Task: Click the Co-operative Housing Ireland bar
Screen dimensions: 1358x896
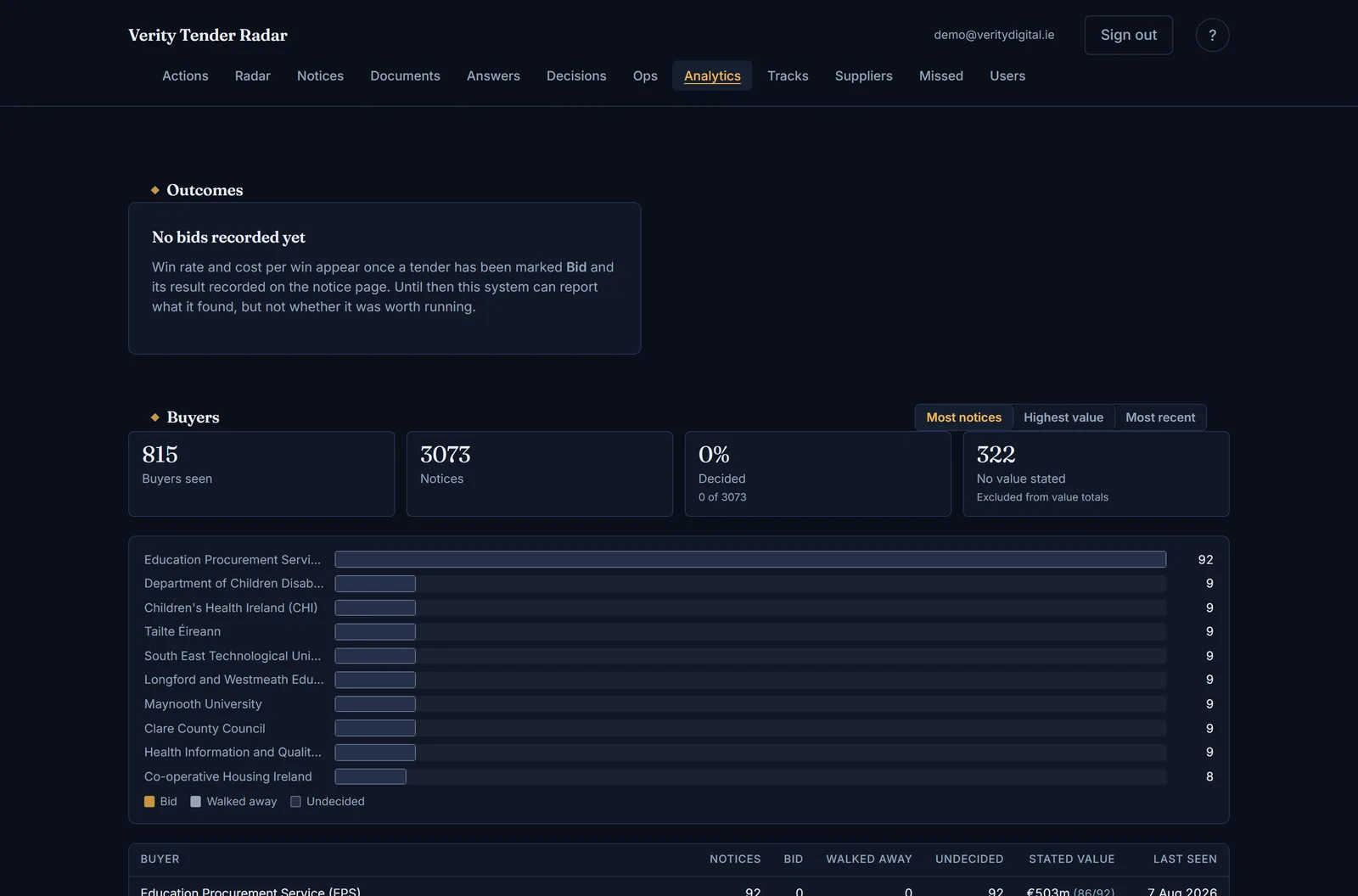Action: click(370, 776)
